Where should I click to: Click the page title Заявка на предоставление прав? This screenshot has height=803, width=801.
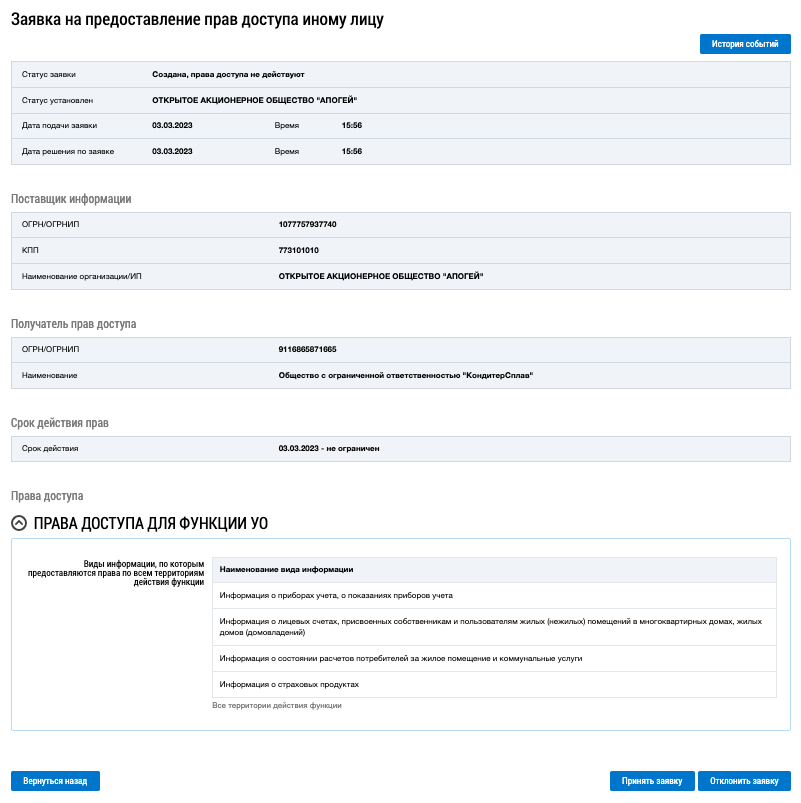pyautogui.click(x=197, y=19)
